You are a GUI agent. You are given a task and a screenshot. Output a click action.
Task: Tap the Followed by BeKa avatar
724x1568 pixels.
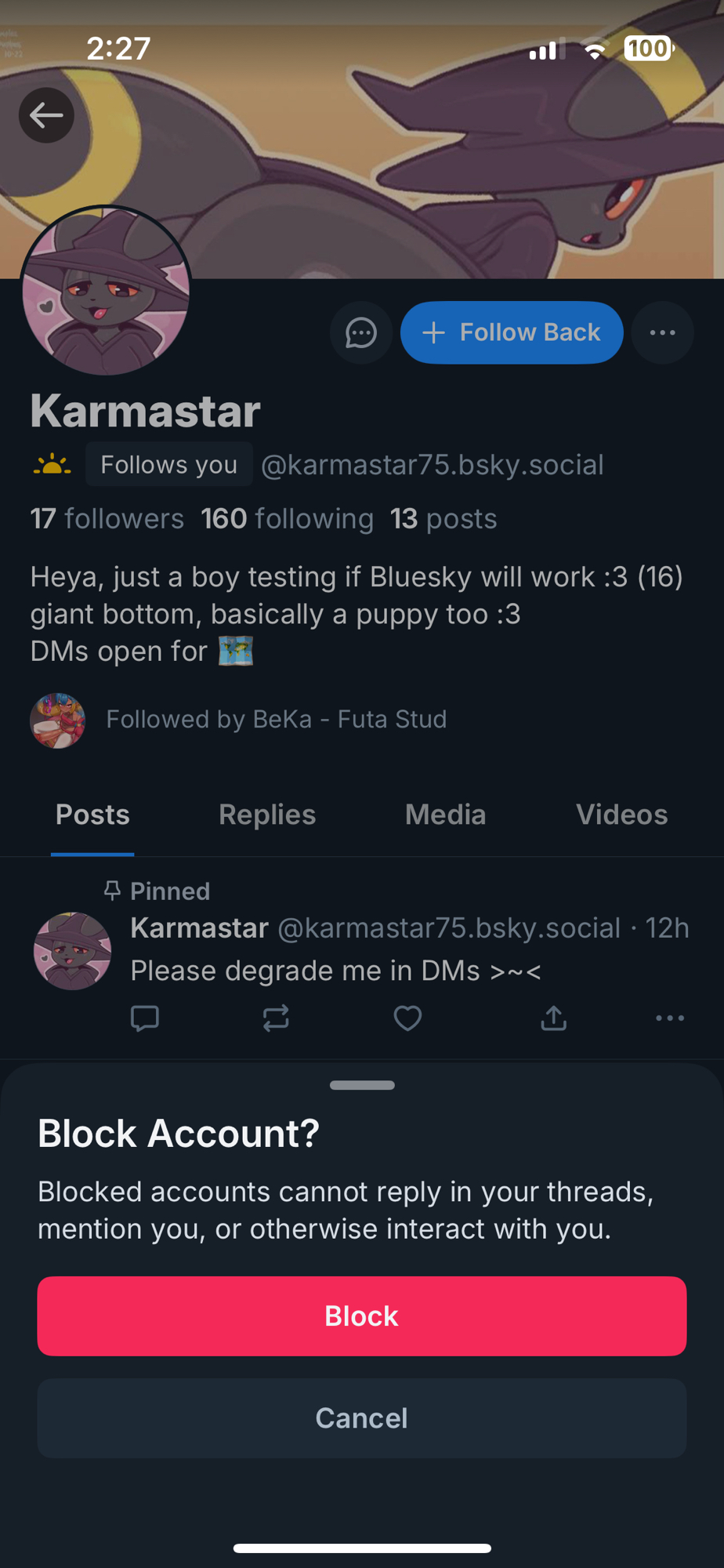click(x=57, y=720)
